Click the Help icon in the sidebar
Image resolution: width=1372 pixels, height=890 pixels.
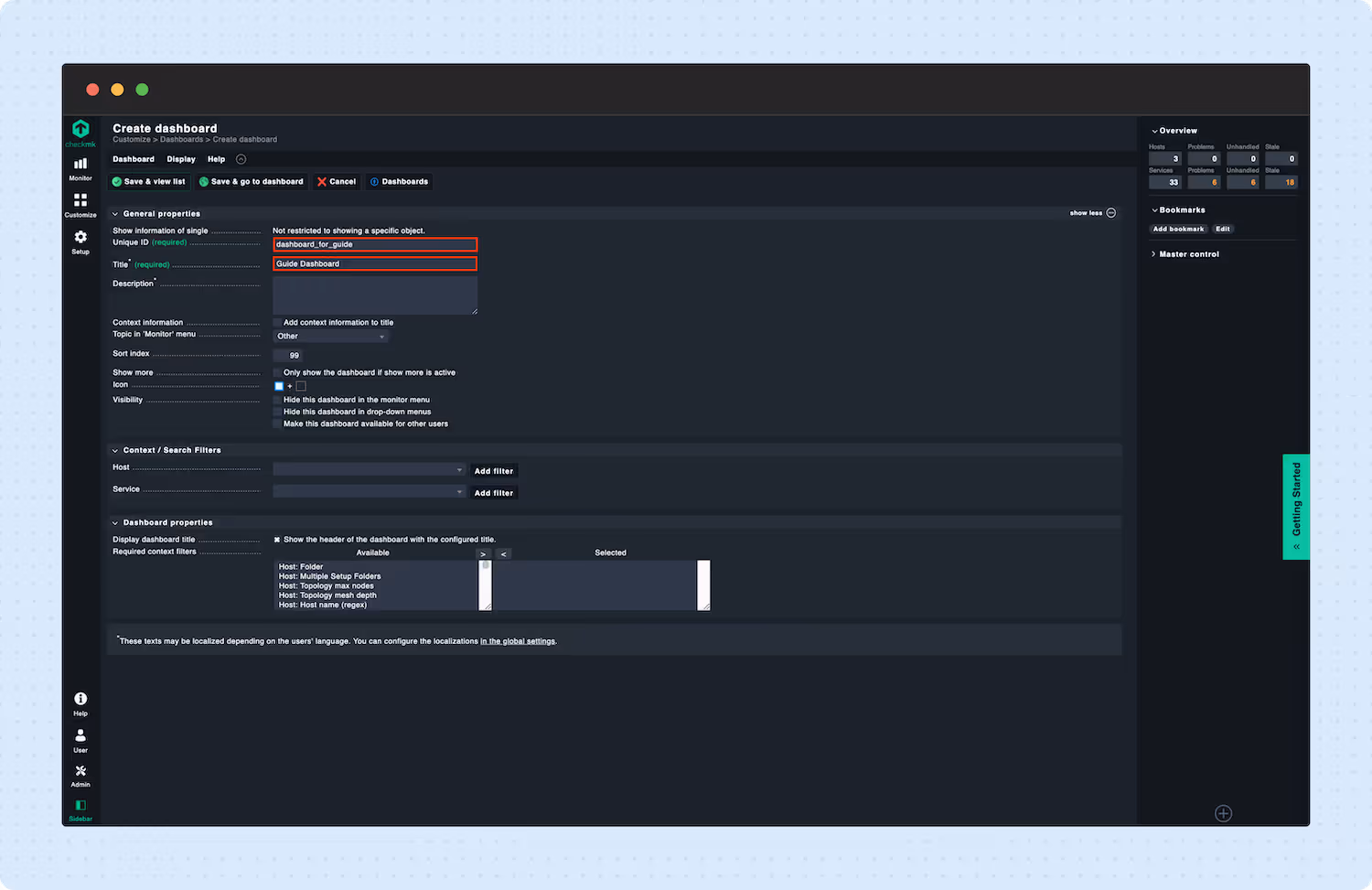click(x=80, y=701)
